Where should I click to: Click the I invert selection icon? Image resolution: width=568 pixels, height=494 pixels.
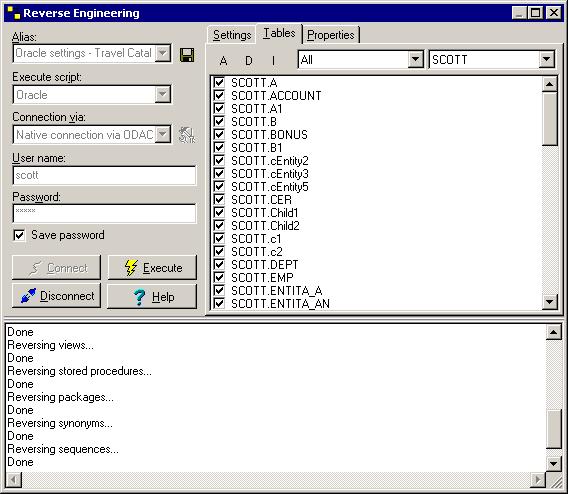point(273,60)
